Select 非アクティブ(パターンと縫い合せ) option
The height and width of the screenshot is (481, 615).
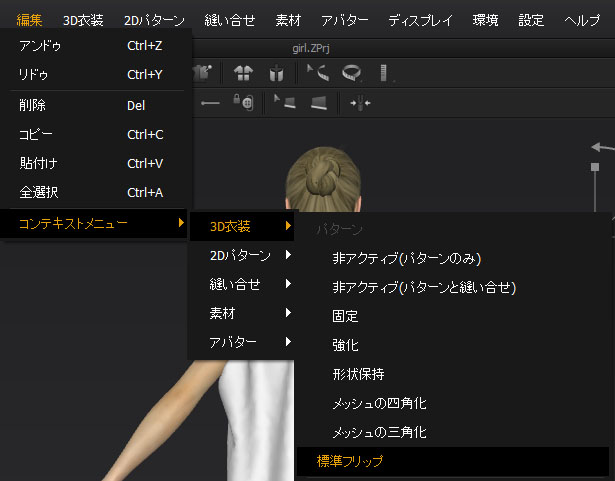(x=453, y=288)
